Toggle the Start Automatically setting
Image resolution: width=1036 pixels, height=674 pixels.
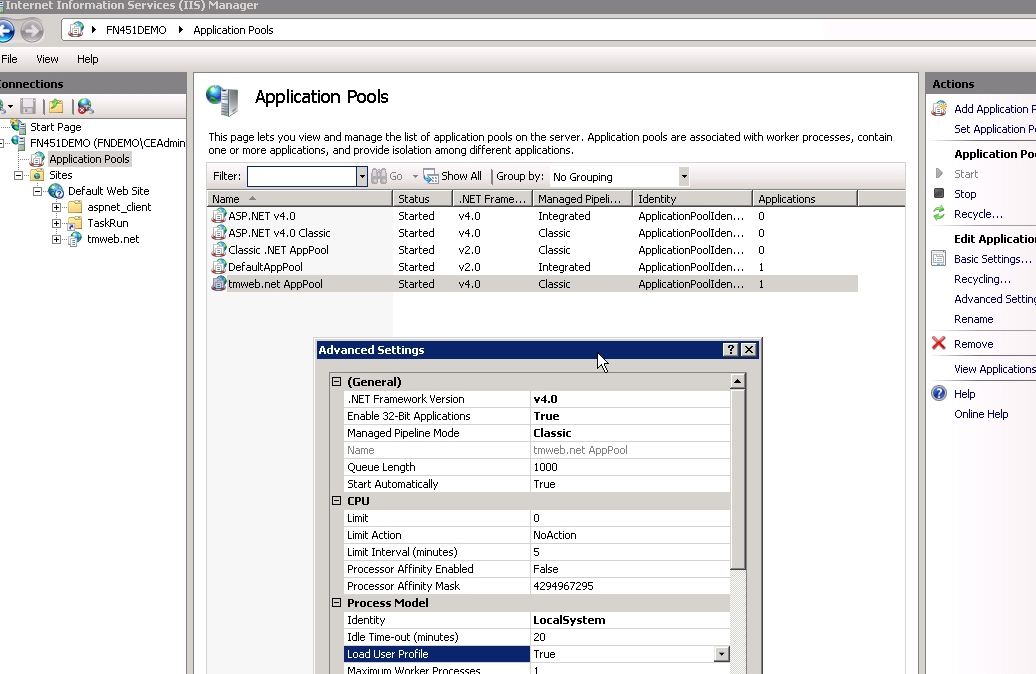click(630, 483)
